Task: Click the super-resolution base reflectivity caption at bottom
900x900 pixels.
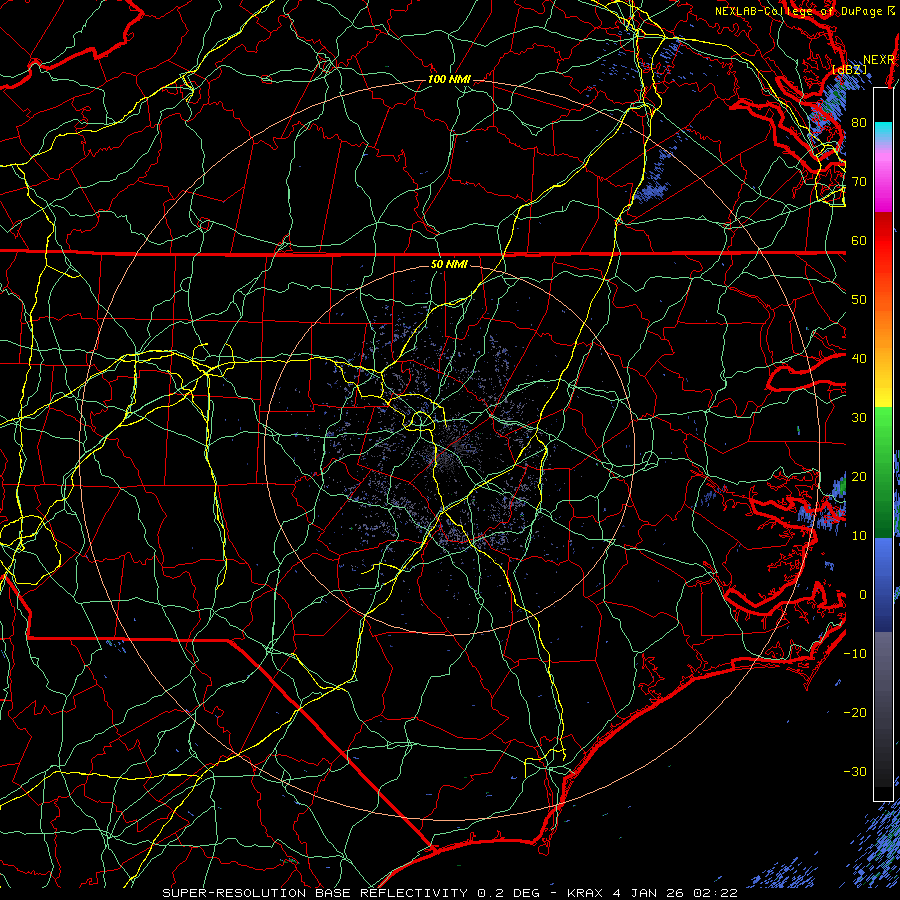Action: (449, 893)
